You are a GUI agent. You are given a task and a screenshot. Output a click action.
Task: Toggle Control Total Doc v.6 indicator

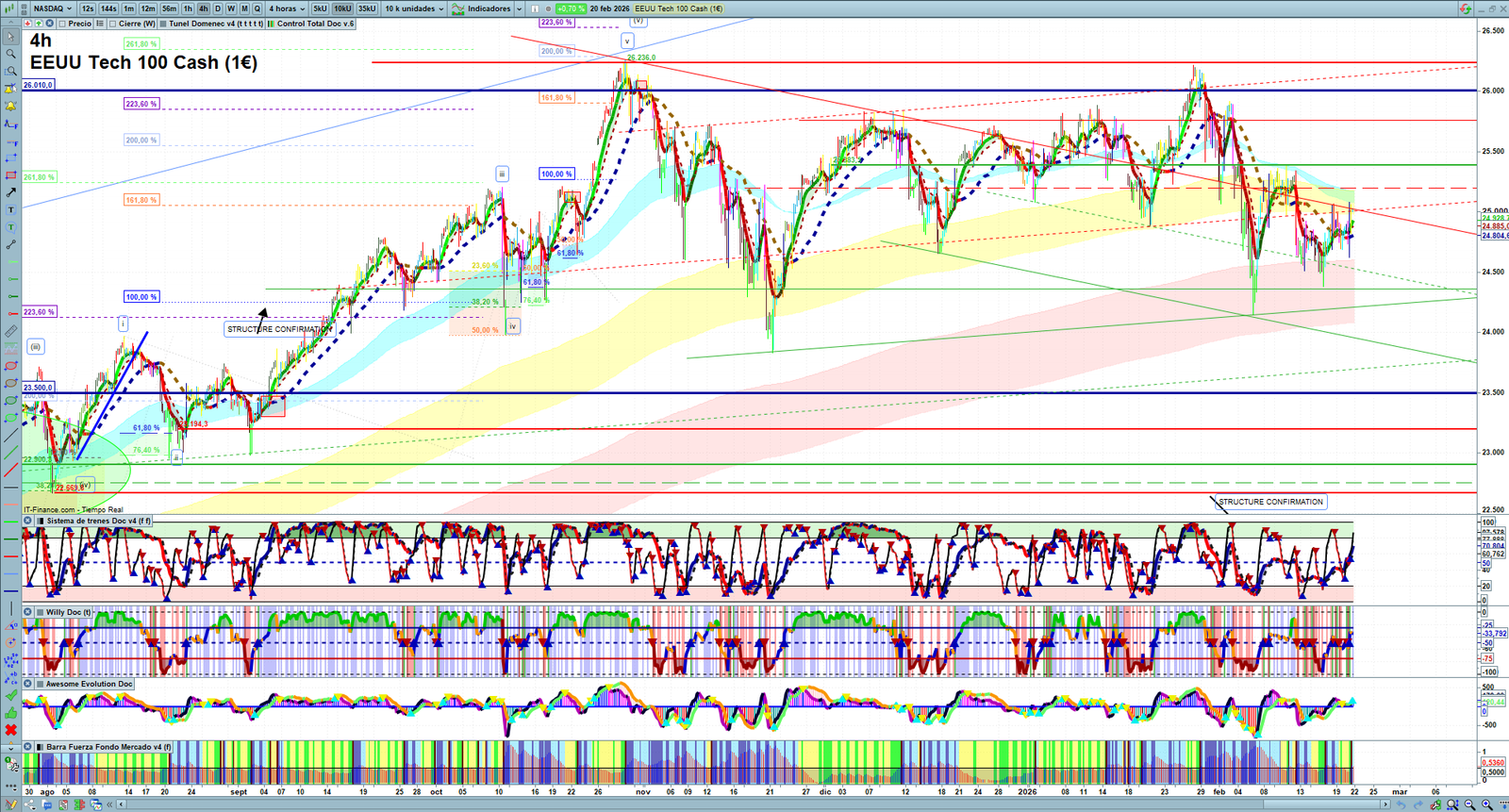tap(272, 24)
